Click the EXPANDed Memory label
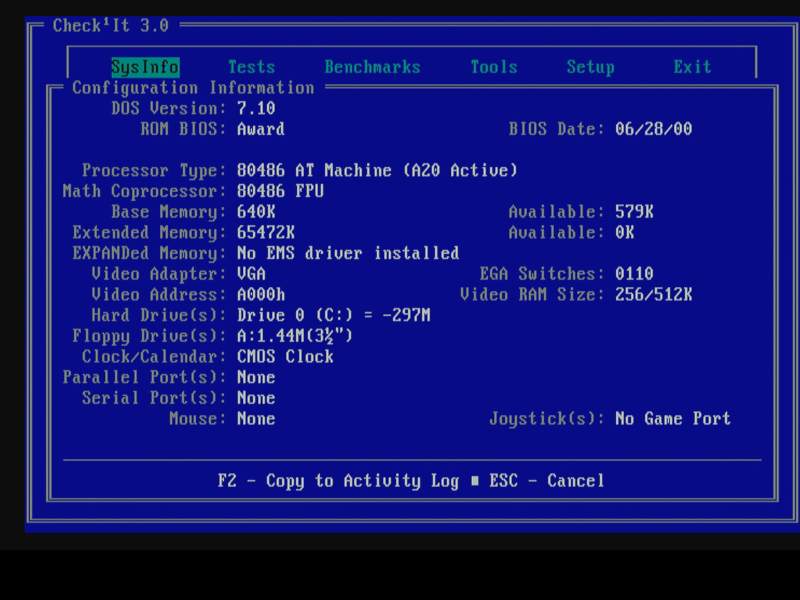This screenshot has width=800, height=600. 149,253
